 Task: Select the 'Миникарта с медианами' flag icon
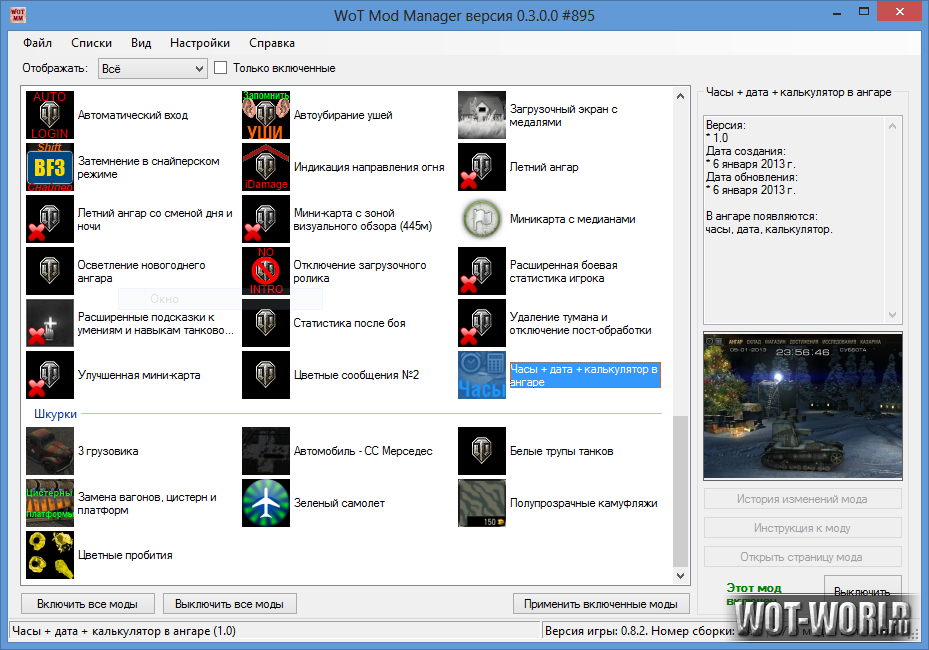[482, 219]
